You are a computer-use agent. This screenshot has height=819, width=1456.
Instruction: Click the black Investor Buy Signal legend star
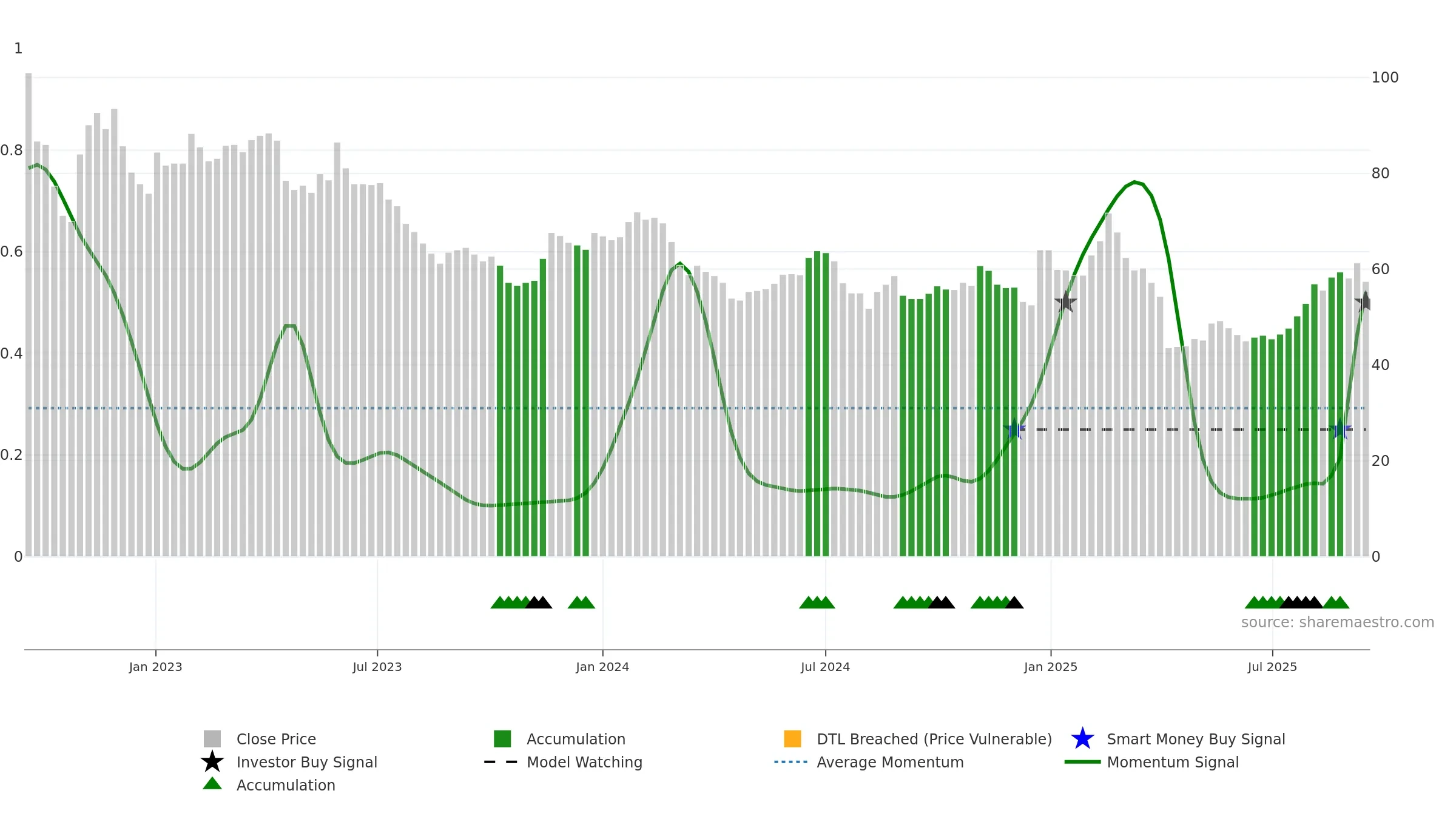212,762
